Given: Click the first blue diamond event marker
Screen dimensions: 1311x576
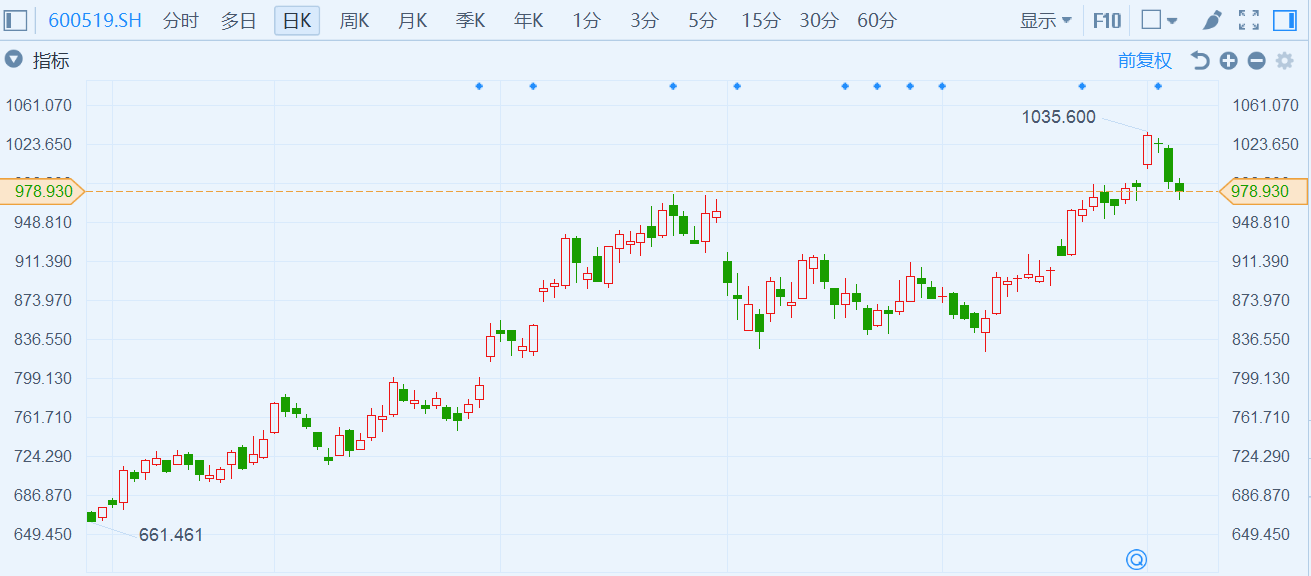Looking at the screenshot, I should click(x=479, y=86).
